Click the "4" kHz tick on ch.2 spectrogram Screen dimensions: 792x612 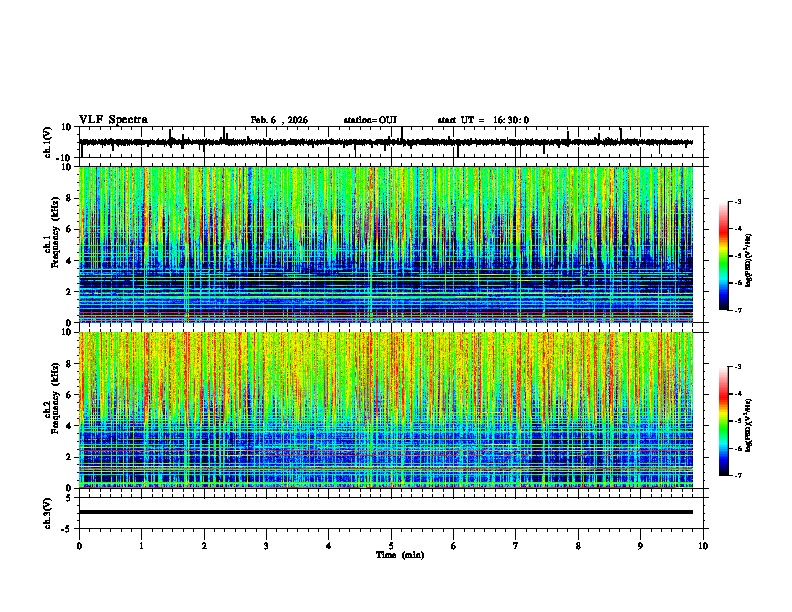pyautogui.click(x=69, y=426)
